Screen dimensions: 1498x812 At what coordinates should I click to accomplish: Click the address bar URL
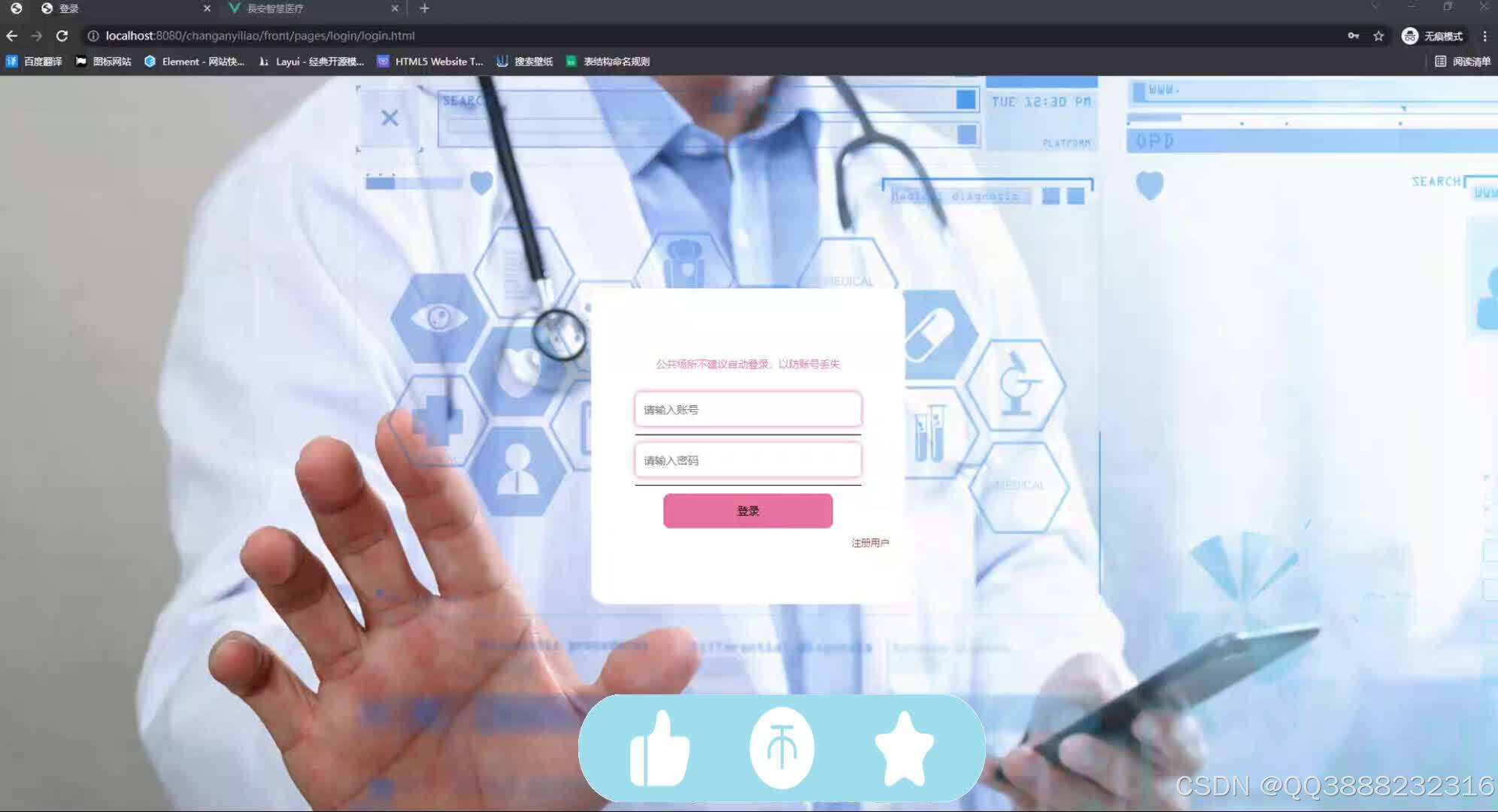pos(260,36)
